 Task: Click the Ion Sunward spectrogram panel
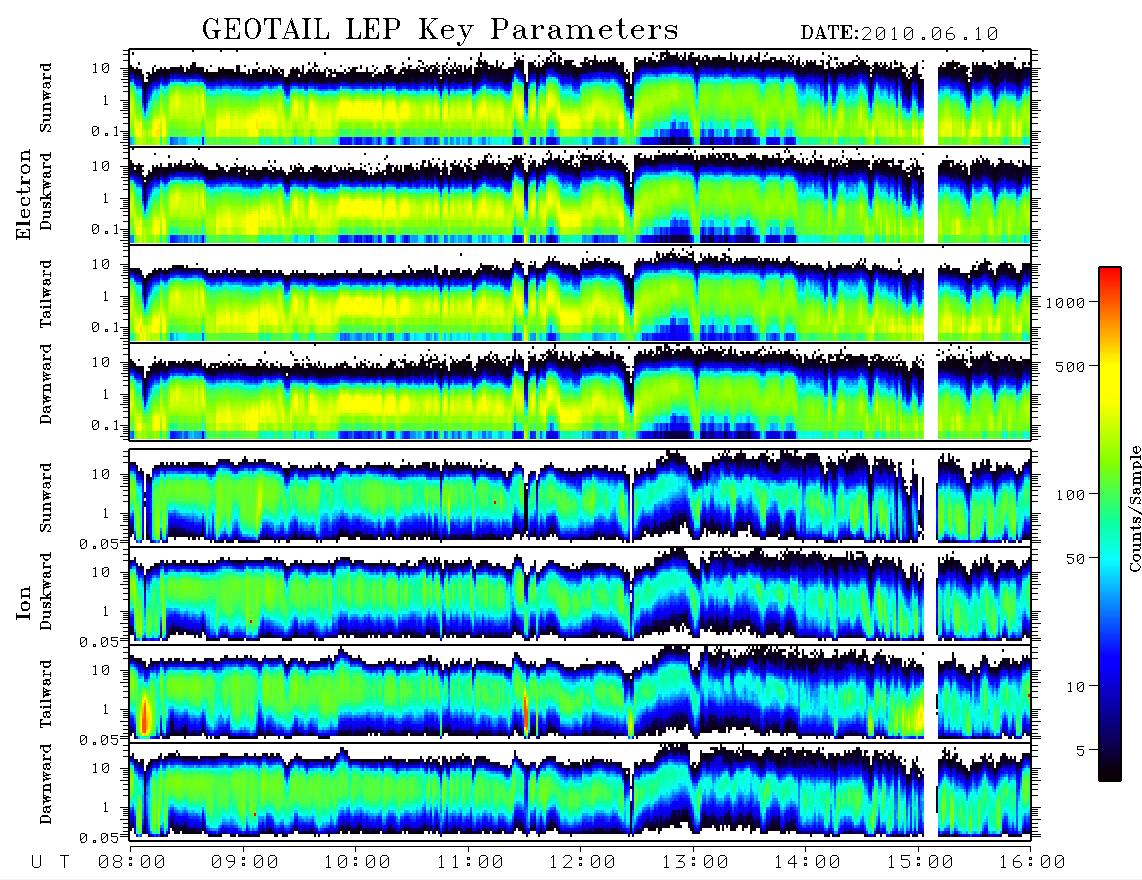tap(580, 497)
